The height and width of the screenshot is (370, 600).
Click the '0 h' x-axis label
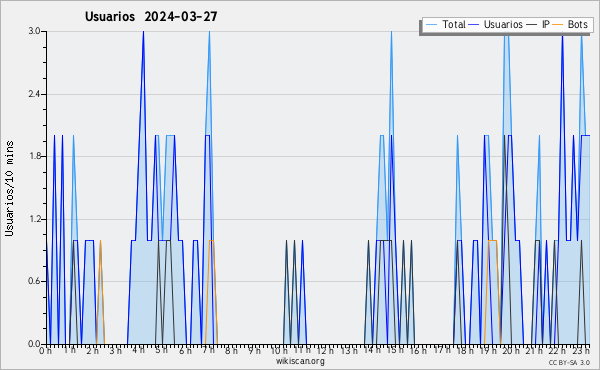(45, 350)
